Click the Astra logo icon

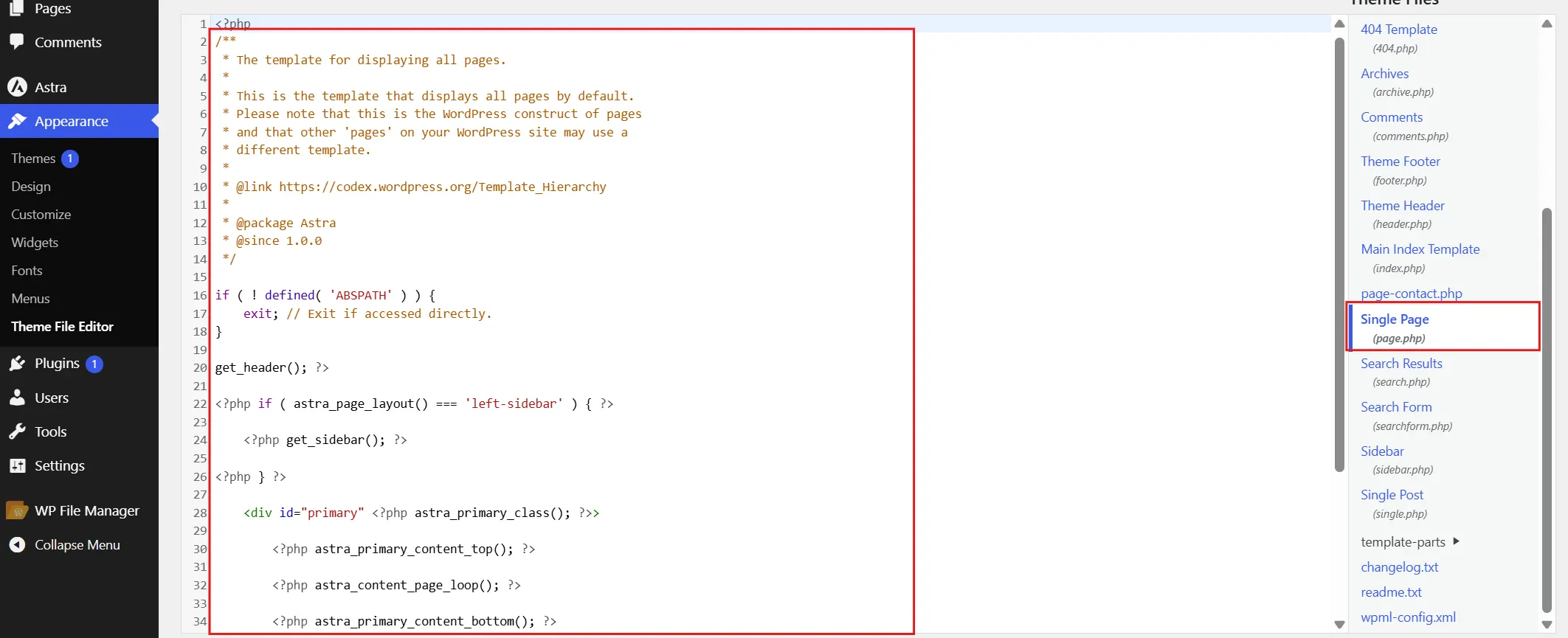pyautogui.click(x=17, y=87)
